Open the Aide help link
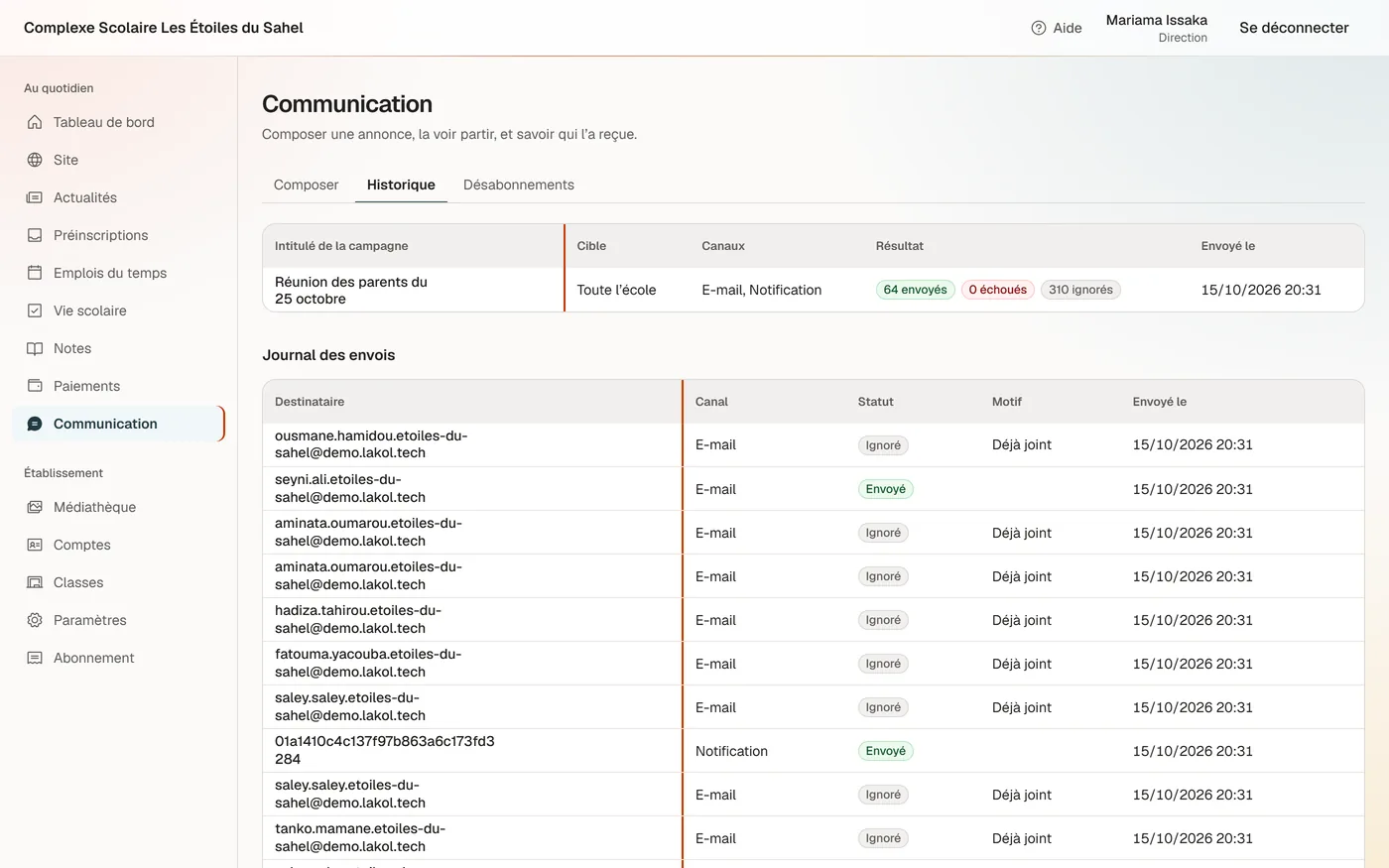The height and width of the screenshot is (868, 1389). (x=1057, y=28)
